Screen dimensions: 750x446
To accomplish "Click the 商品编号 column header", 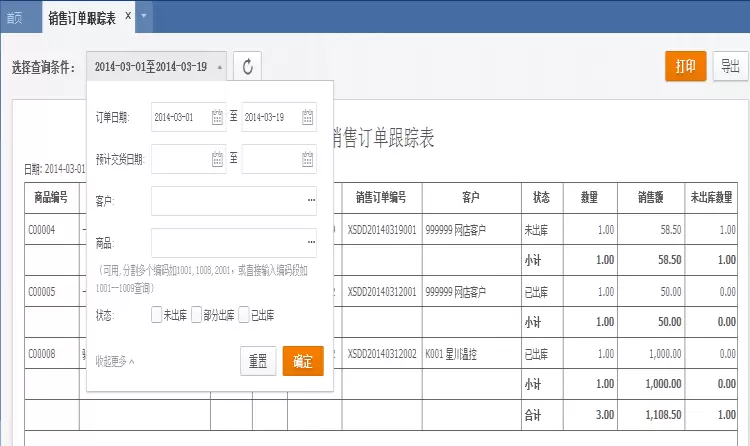I will point(51,197).
